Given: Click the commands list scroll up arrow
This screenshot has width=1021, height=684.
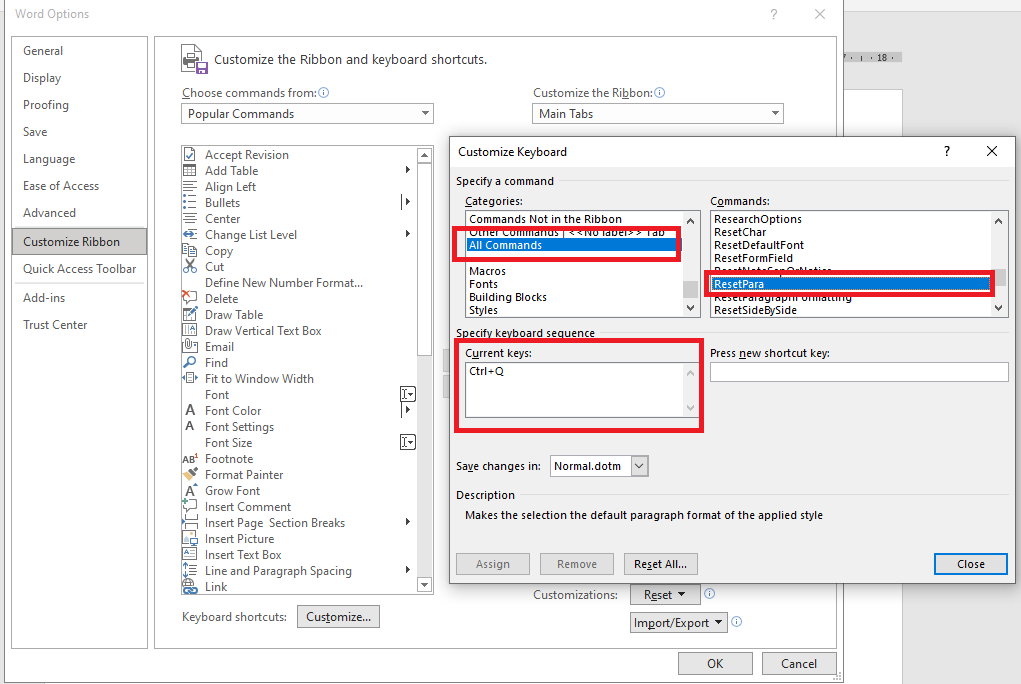Looking at the screenshot, I should (x=998, y=221).
